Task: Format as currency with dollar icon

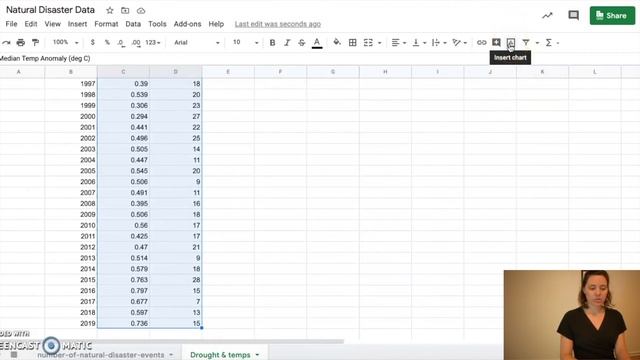Action: [x=93, y=42]
